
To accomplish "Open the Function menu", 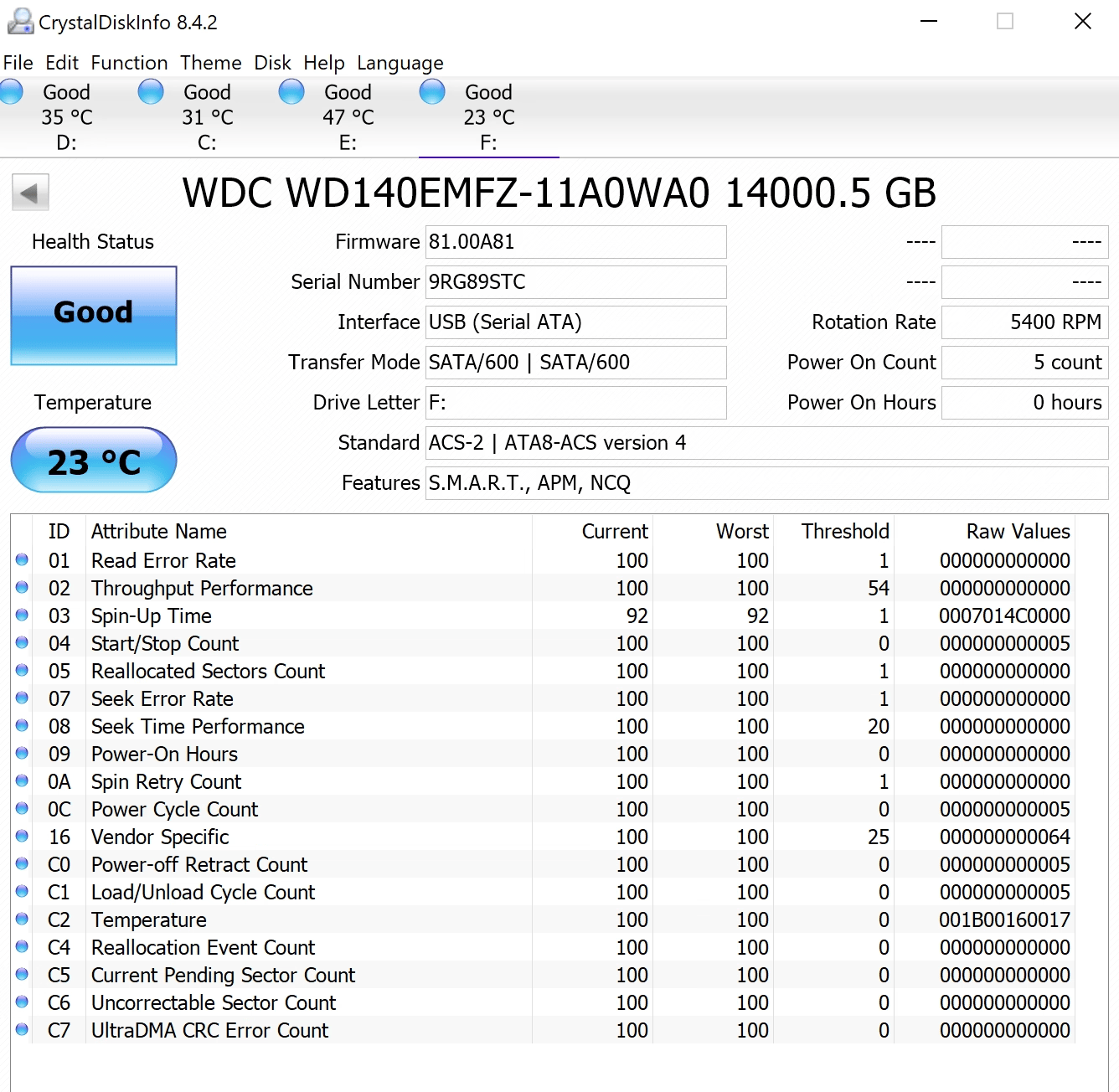I will point(129,63).
